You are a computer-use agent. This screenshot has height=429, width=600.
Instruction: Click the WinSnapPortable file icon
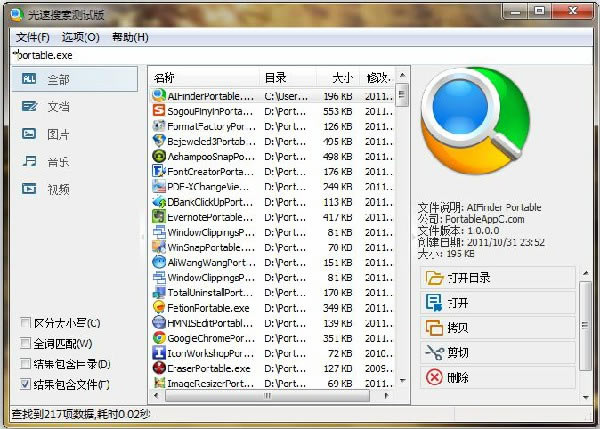coord(159,247)
